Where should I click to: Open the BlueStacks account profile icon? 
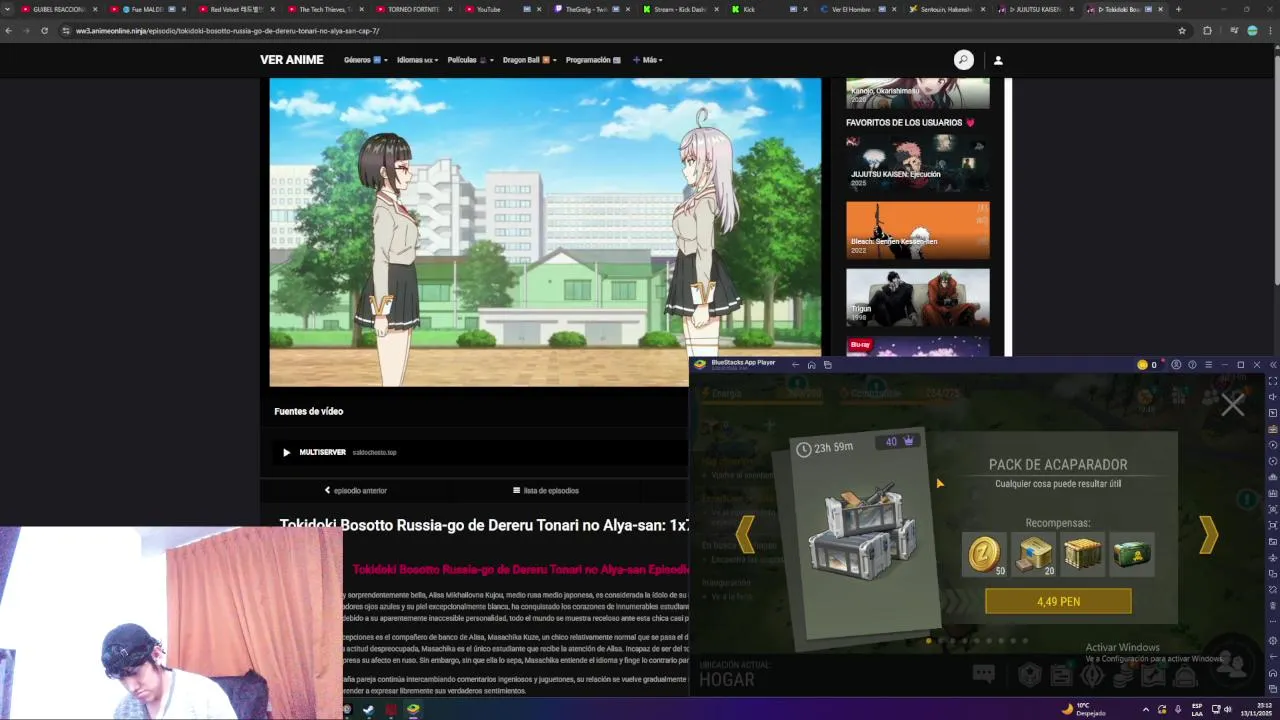1176,365
